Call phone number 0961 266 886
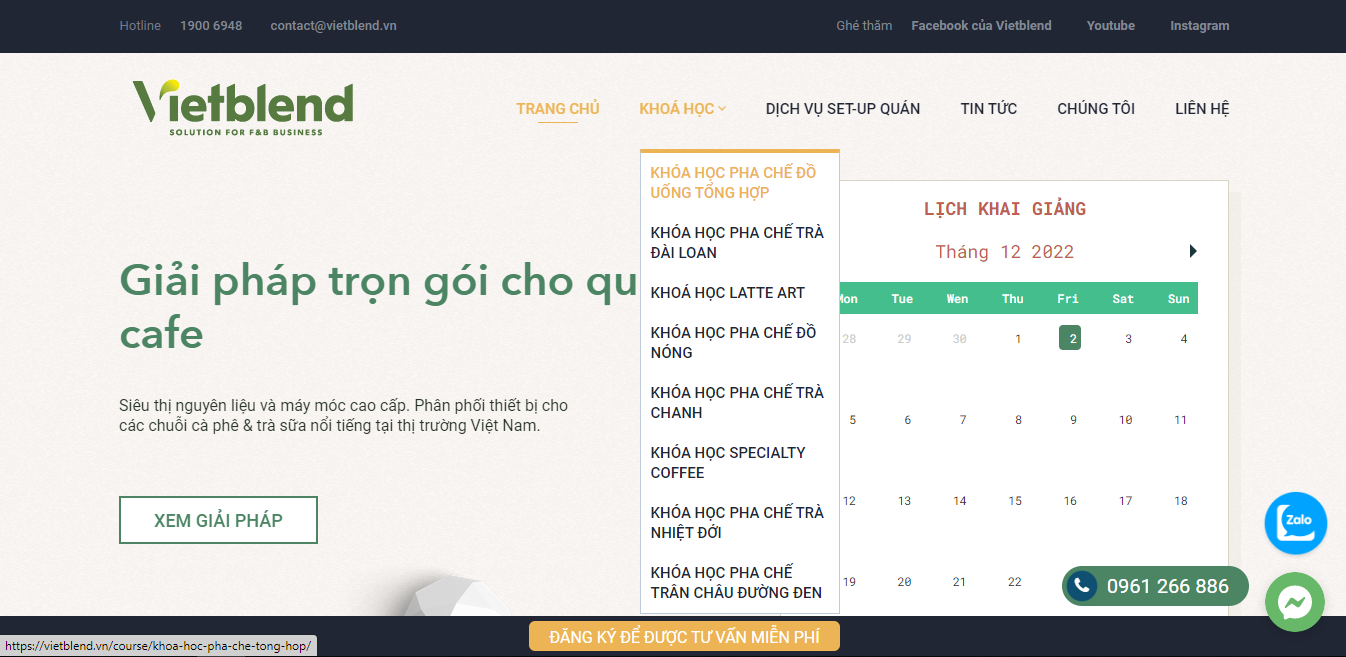 pos(1155,586)
